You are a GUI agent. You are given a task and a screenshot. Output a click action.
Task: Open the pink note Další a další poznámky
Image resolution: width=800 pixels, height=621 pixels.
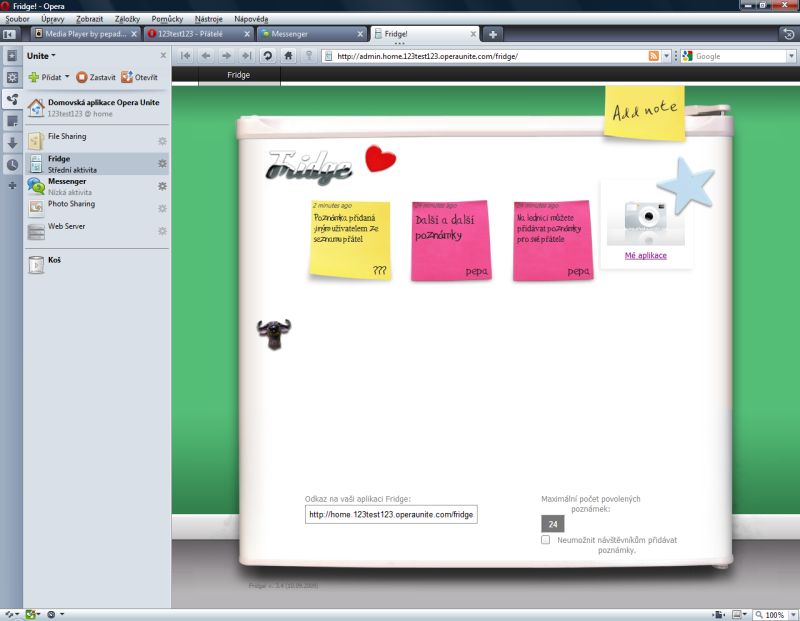point(451,240)
